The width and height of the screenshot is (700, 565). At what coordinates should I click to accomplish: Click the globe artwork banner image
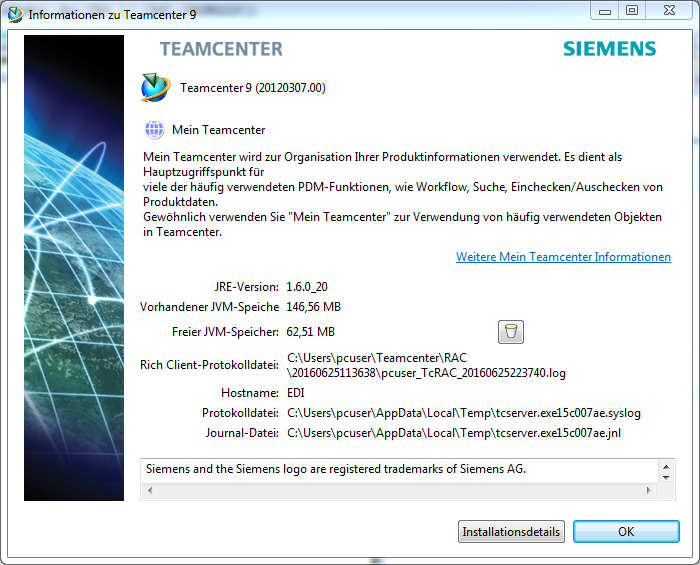(x=74, y=268)
